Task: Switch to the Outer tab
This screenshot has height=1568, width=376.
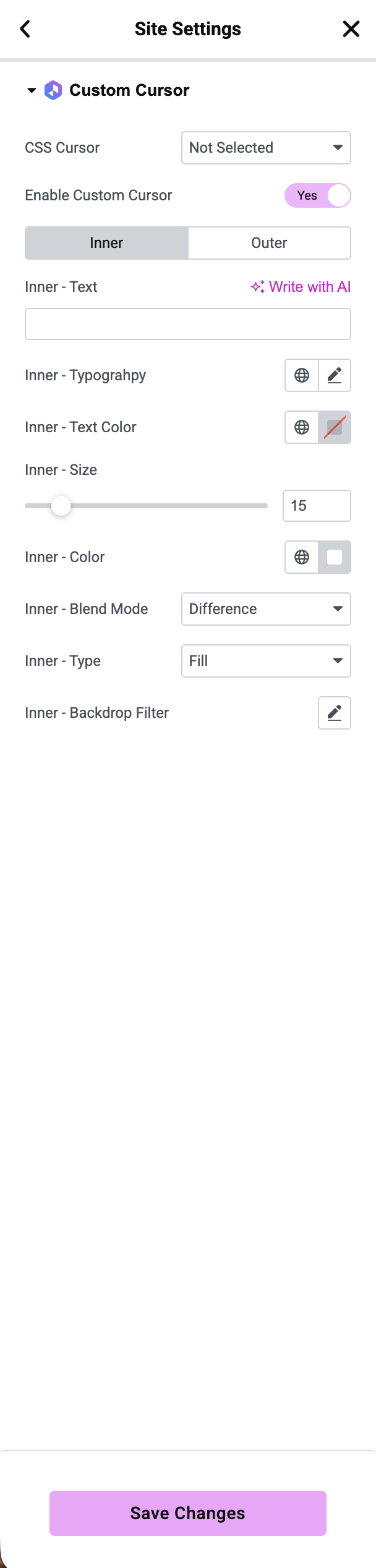Action: point(269,243)
